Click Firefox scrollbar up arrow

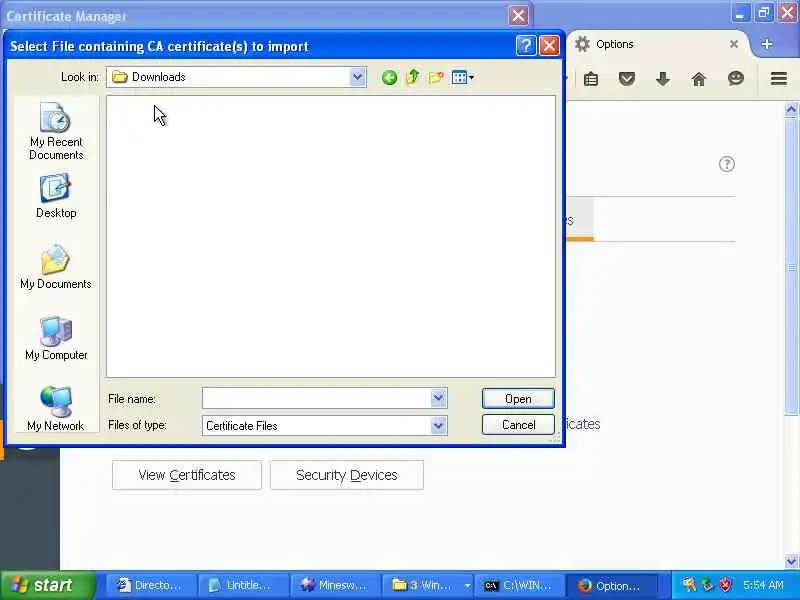tap(791, 109)
